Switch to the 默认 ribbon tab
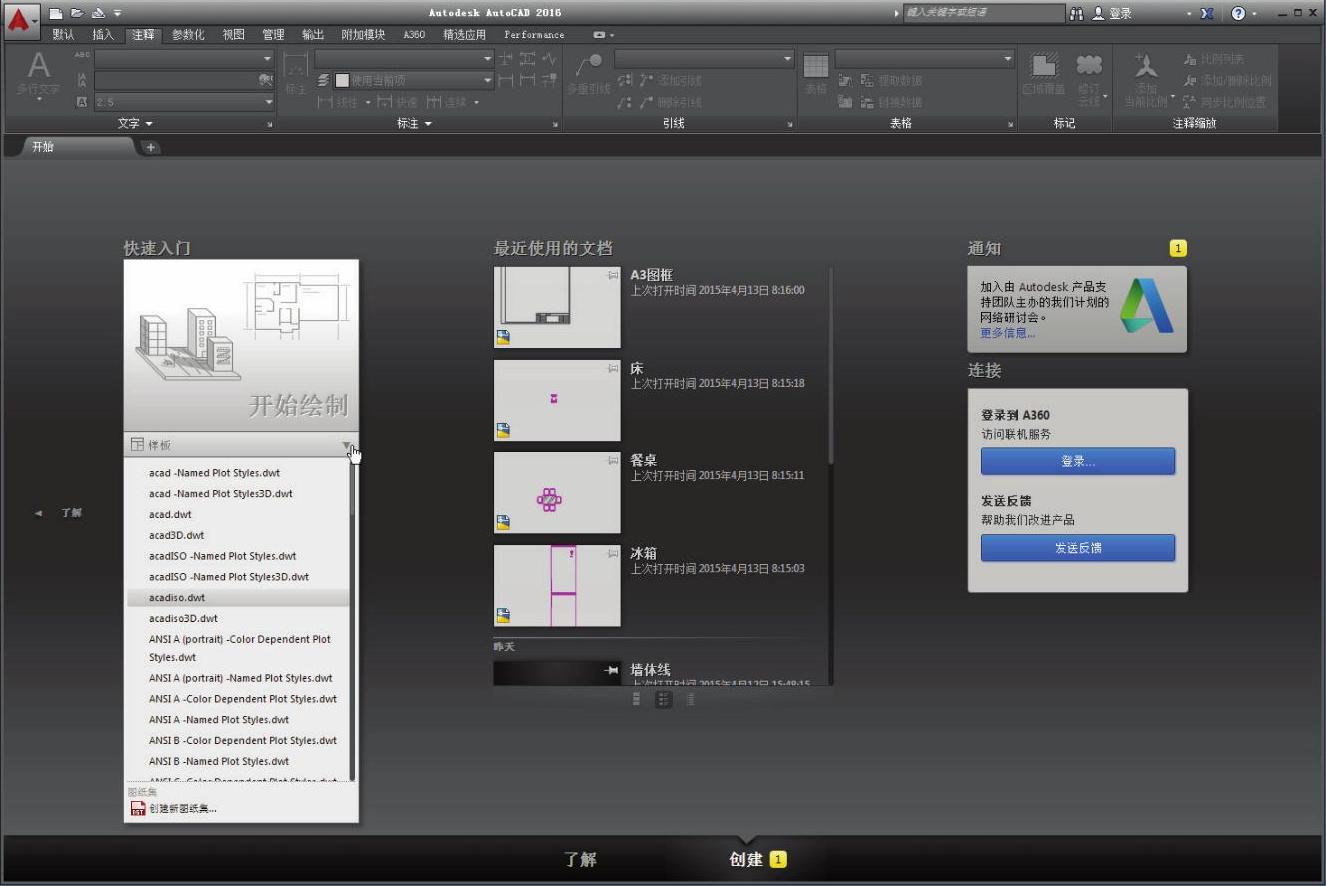The height and width of the screenshot is (886, 1326). point(63,34)
